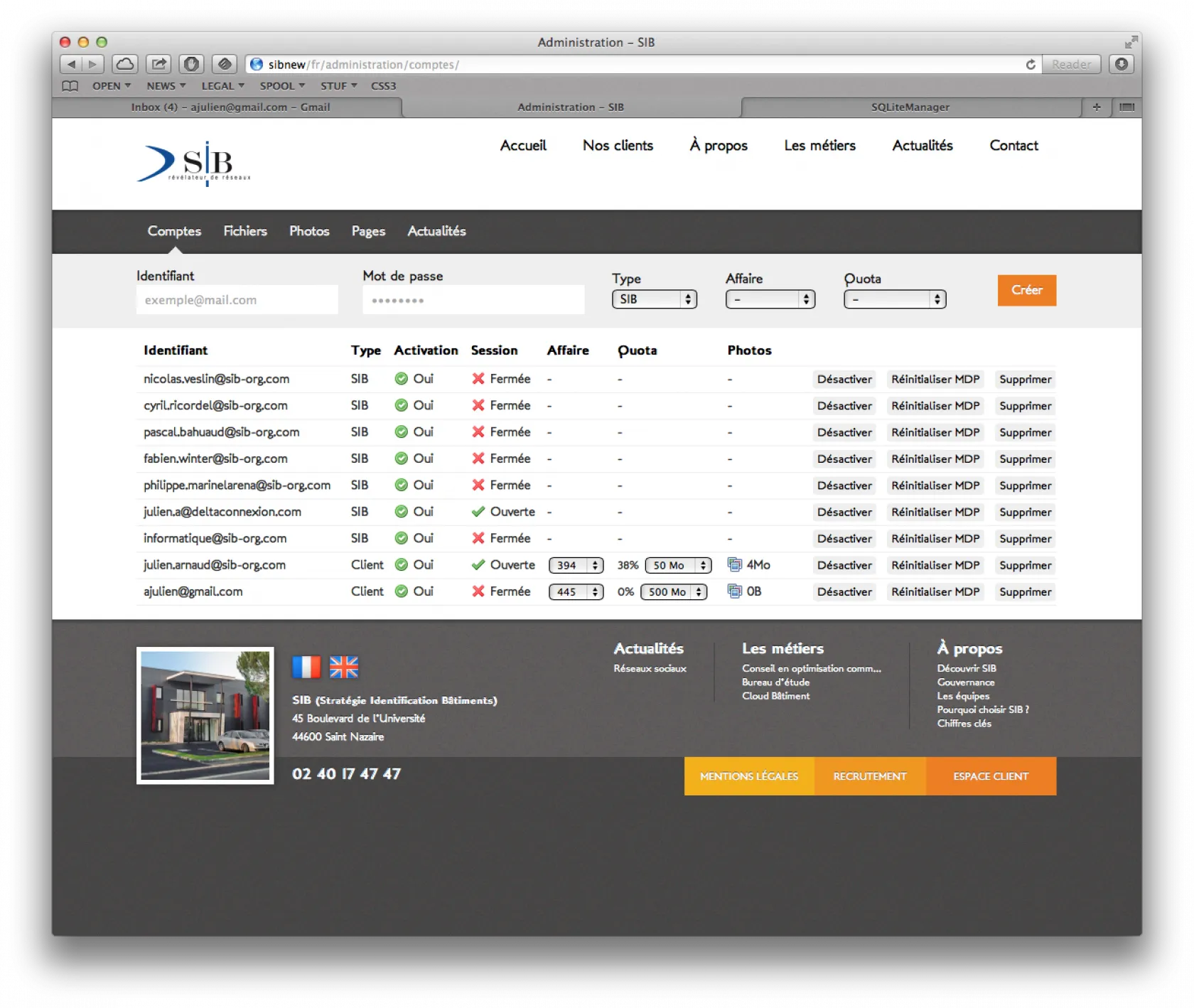Open the Type dropdown set to SIB

pos(654,299)
